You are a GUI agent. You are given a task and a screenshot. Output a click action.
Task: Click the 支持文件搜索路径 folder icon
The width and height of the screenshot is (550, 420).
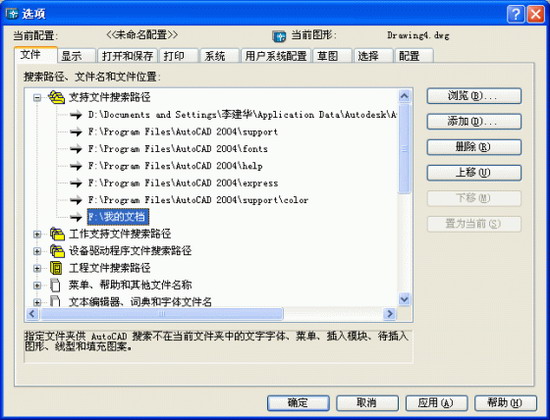(56, 97)
